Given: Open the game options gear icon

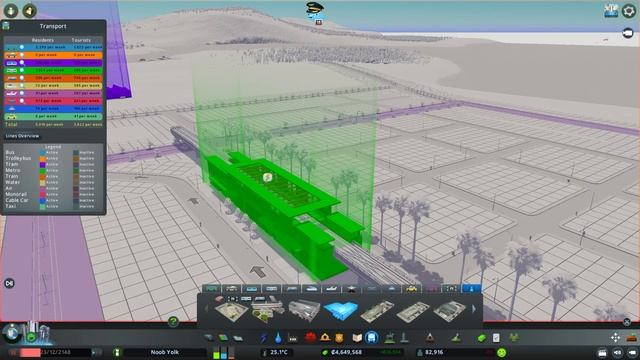Looking at the screenshot, I should (629, 11).
